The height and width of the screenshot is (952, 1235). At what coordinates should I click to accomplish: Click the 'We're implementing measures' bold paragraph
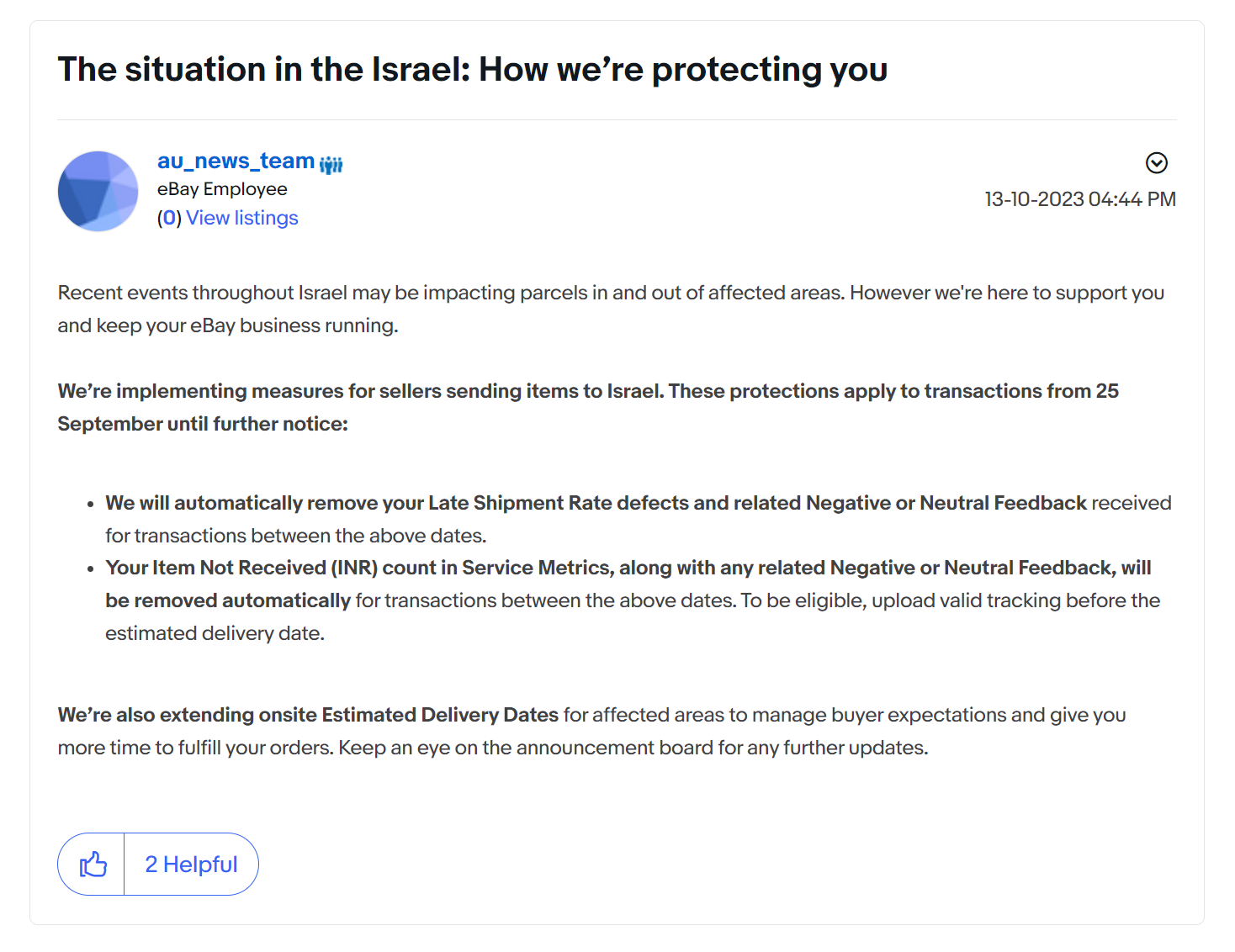587,391
